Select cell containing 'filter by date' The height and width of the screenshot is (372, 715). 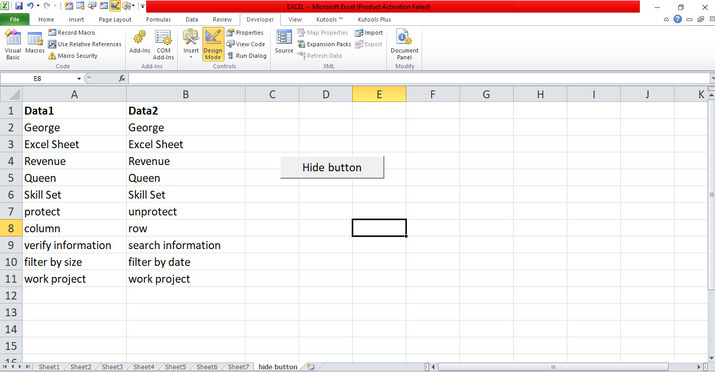tap(186, 262)
